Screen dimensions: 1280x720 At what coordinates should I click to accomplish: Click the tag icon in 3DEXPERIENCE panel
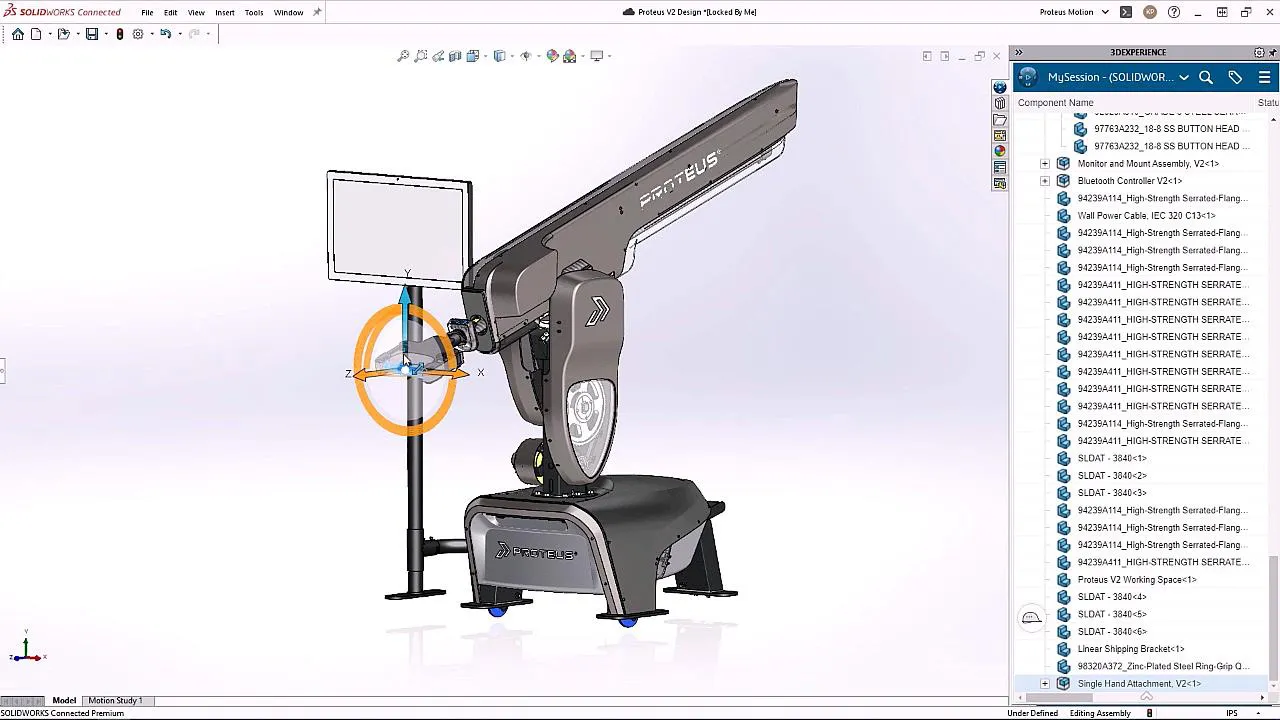coord(1235,77)
